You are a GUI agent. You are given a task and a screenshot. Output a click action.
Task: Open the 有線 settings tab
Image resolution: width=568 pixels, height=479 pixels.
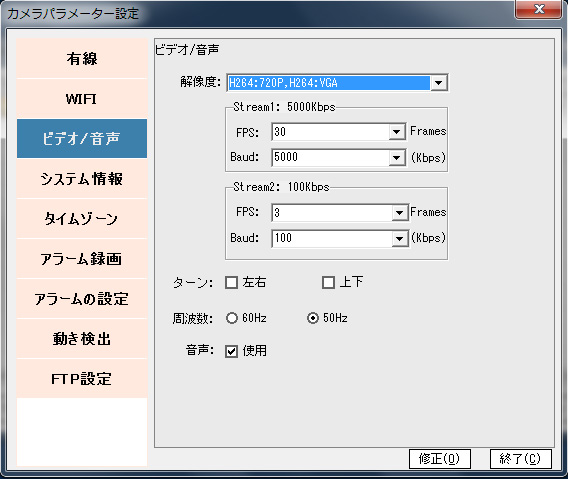click(82, 59)
